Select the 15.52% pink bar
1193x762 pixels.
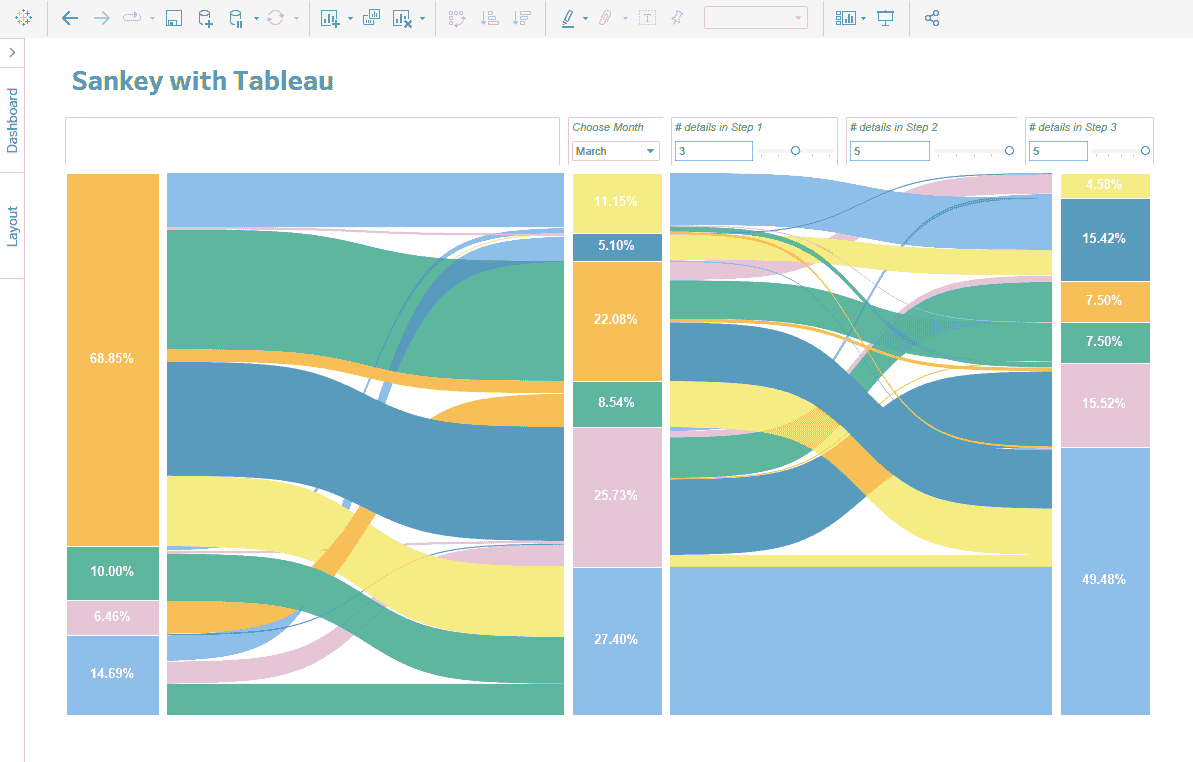pyautogui.click(x=1105, y=405)
